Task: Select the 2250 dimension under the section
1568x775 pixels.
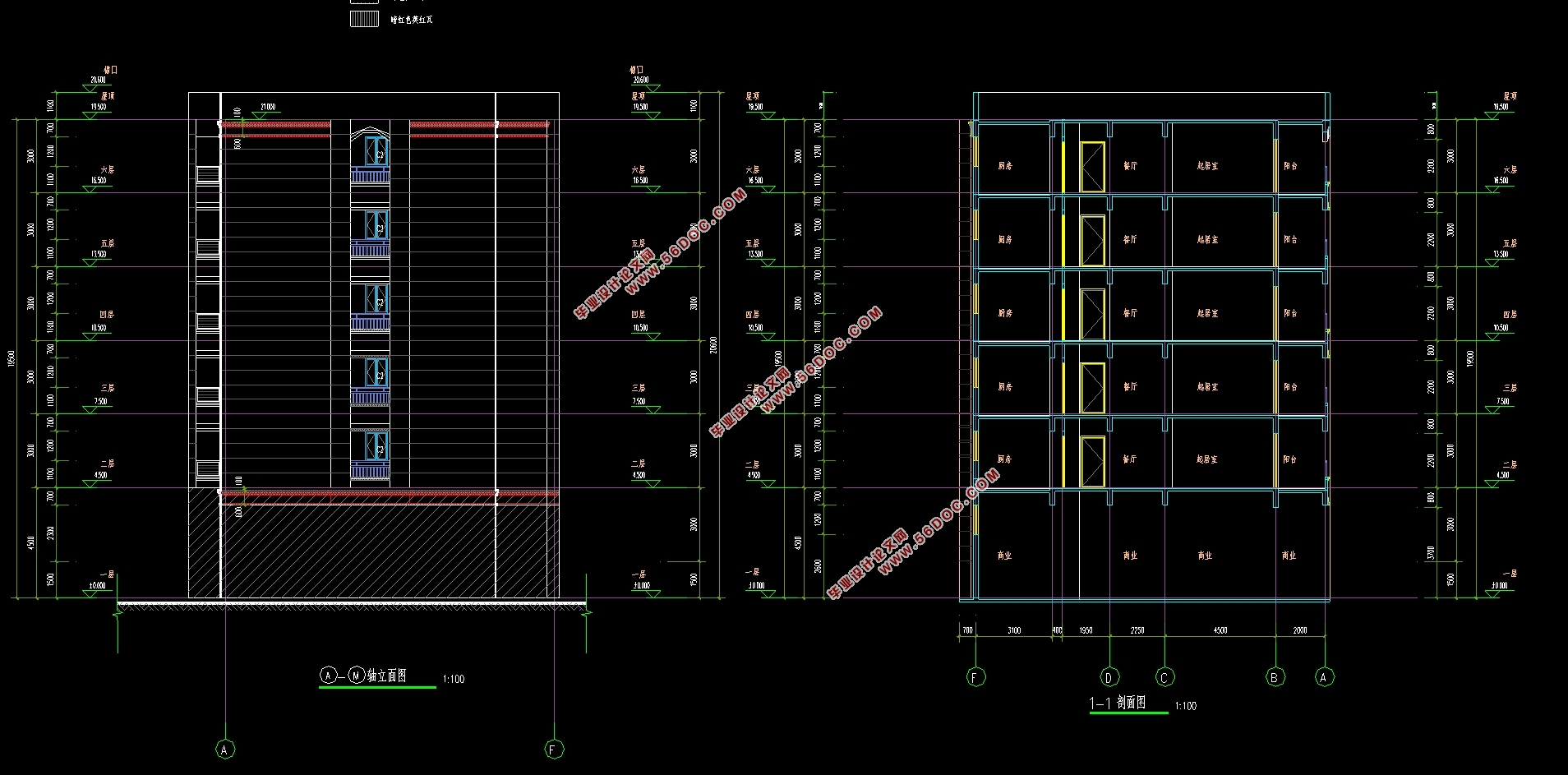Action: (1137, 630)
